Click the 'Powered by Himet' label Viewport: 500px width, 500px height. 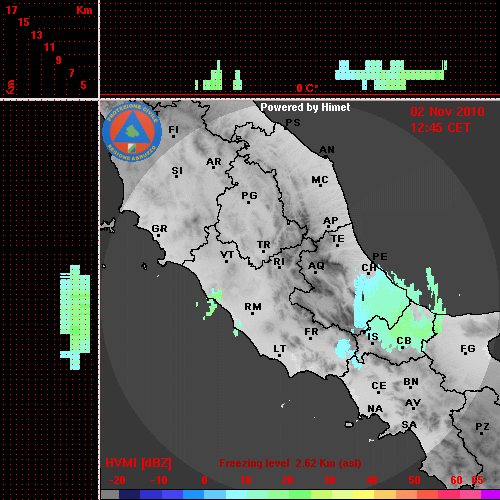(305, 107)
